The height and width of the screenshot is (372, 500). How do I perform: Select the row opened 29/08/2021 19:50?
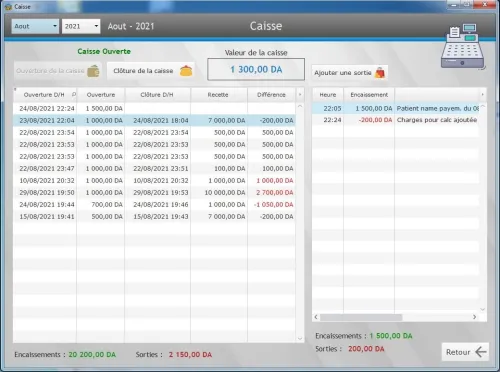[154, 192]
